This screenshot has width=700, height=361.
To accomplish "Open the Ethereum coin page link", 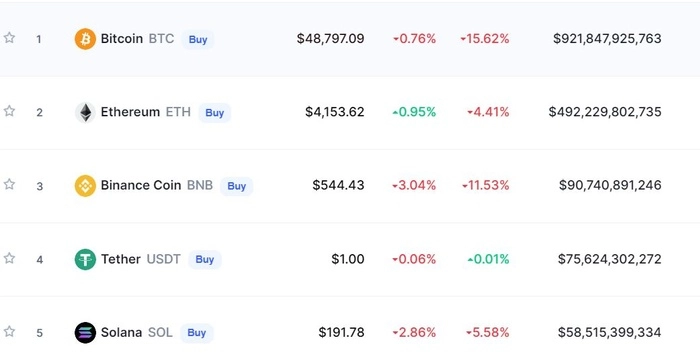I will (130, 112).
